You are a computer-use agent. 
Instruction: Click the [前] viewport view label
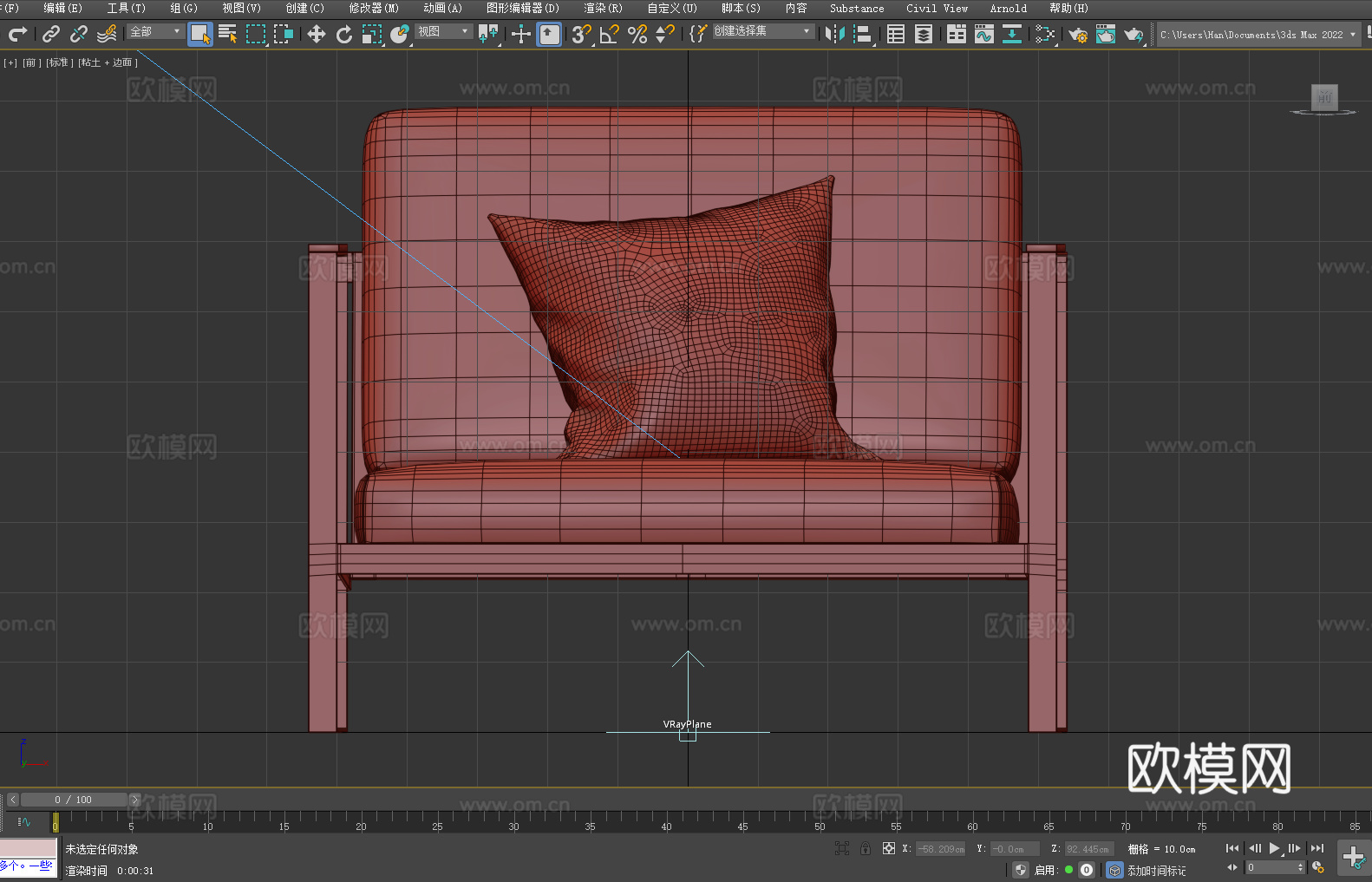click(x=32, y=62)
